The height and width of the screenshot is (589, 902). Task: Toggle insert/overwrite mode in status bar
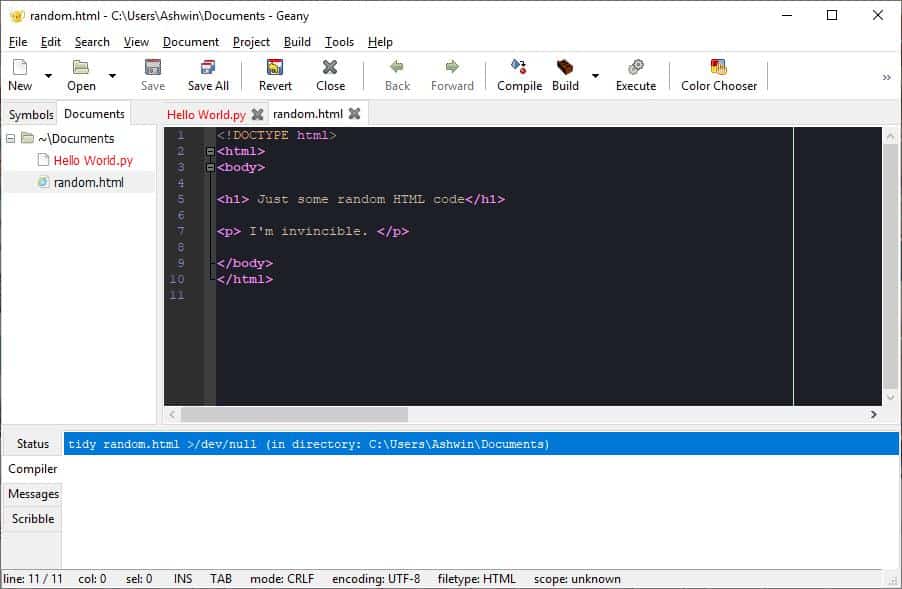tap(184, 578)
